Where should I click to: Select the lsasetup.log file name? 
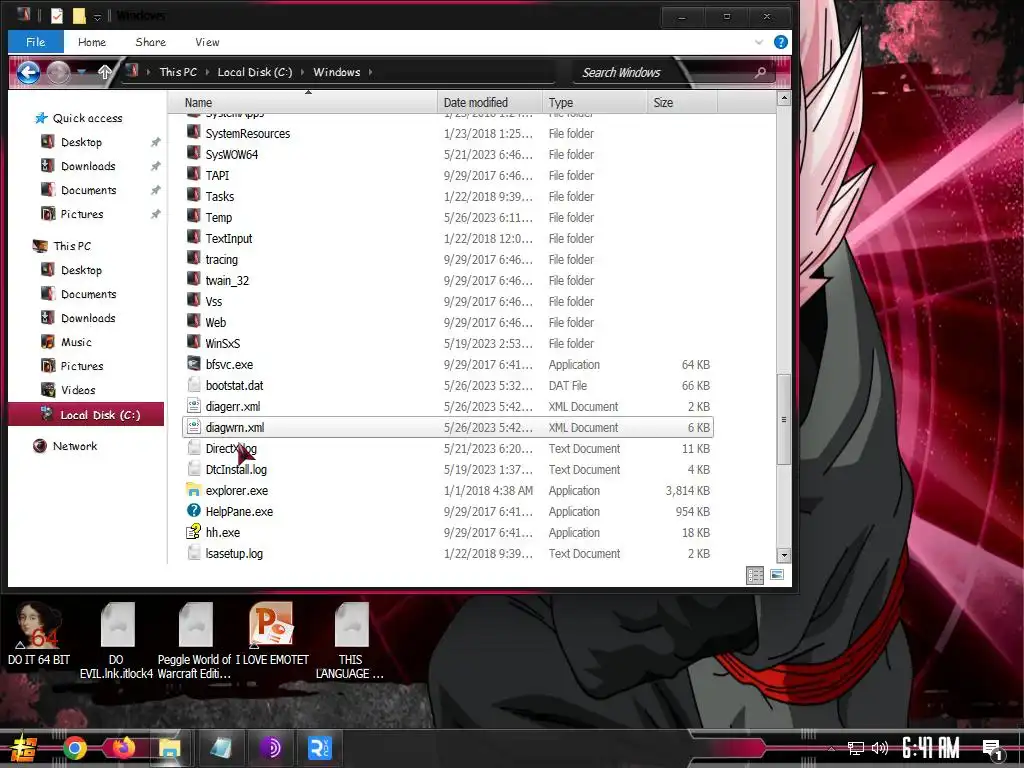click(x=234, y=554)
